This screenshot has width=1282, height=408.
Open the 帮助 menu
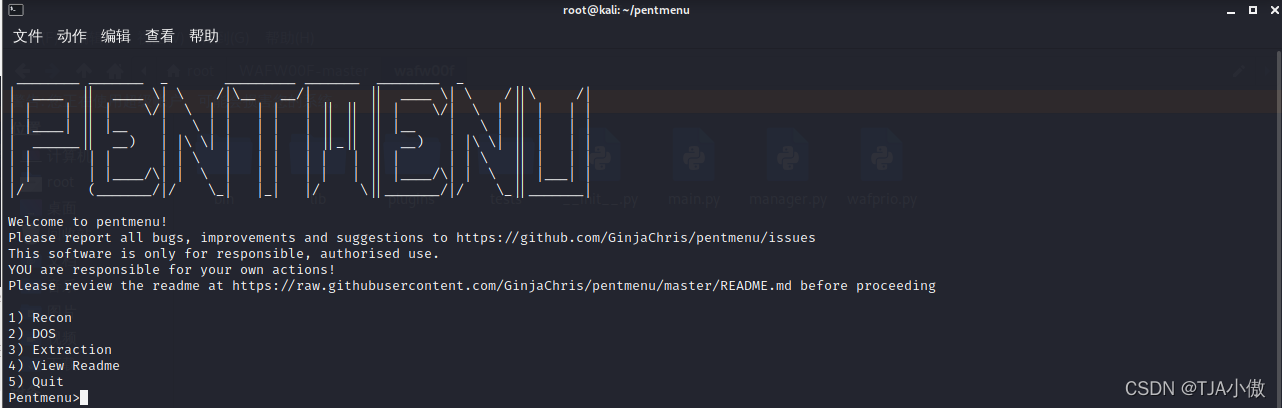pos(204,36)
